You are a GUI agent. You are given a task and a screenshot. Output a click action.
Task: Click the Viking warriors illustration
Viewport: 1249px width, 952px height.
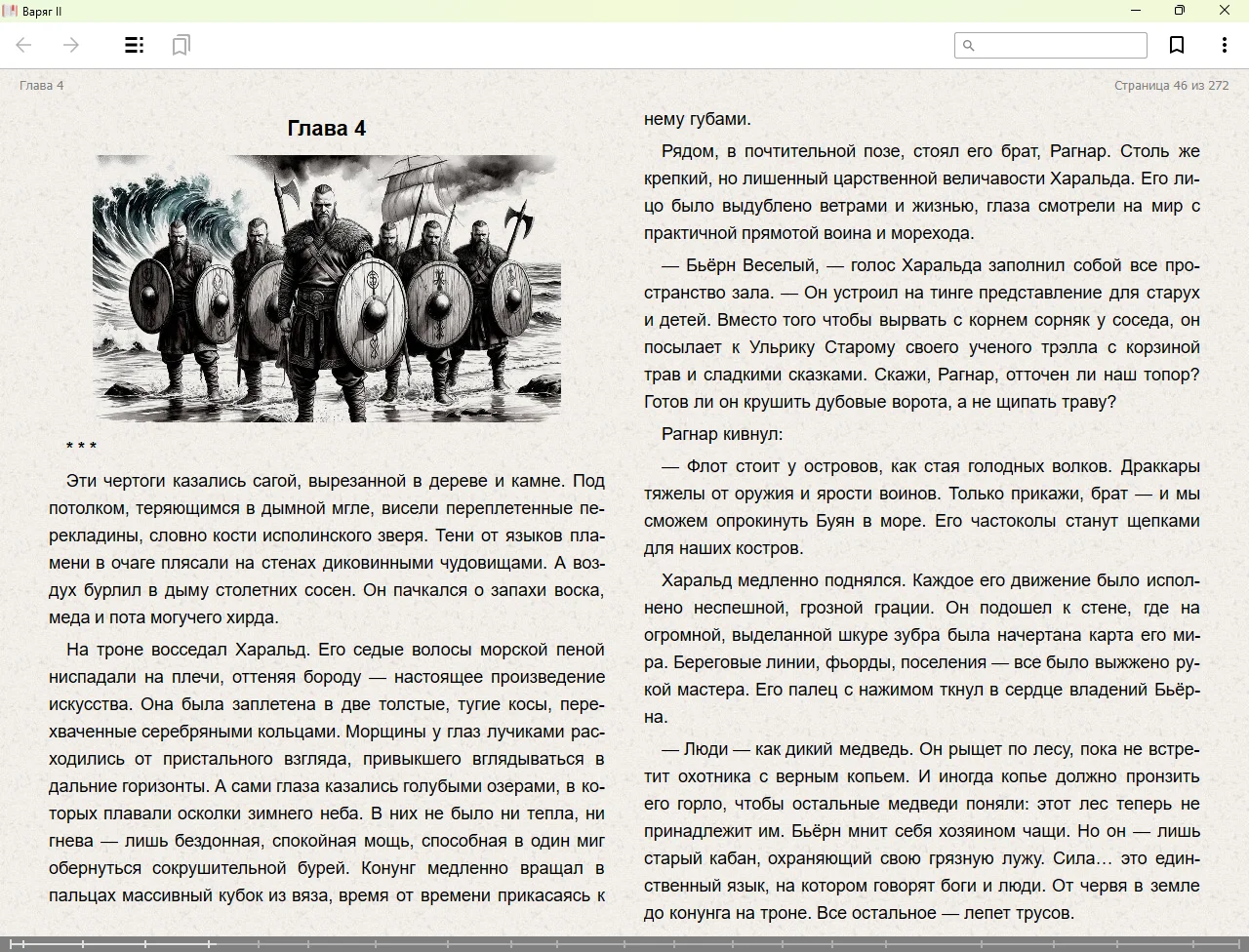coord(327,288)
